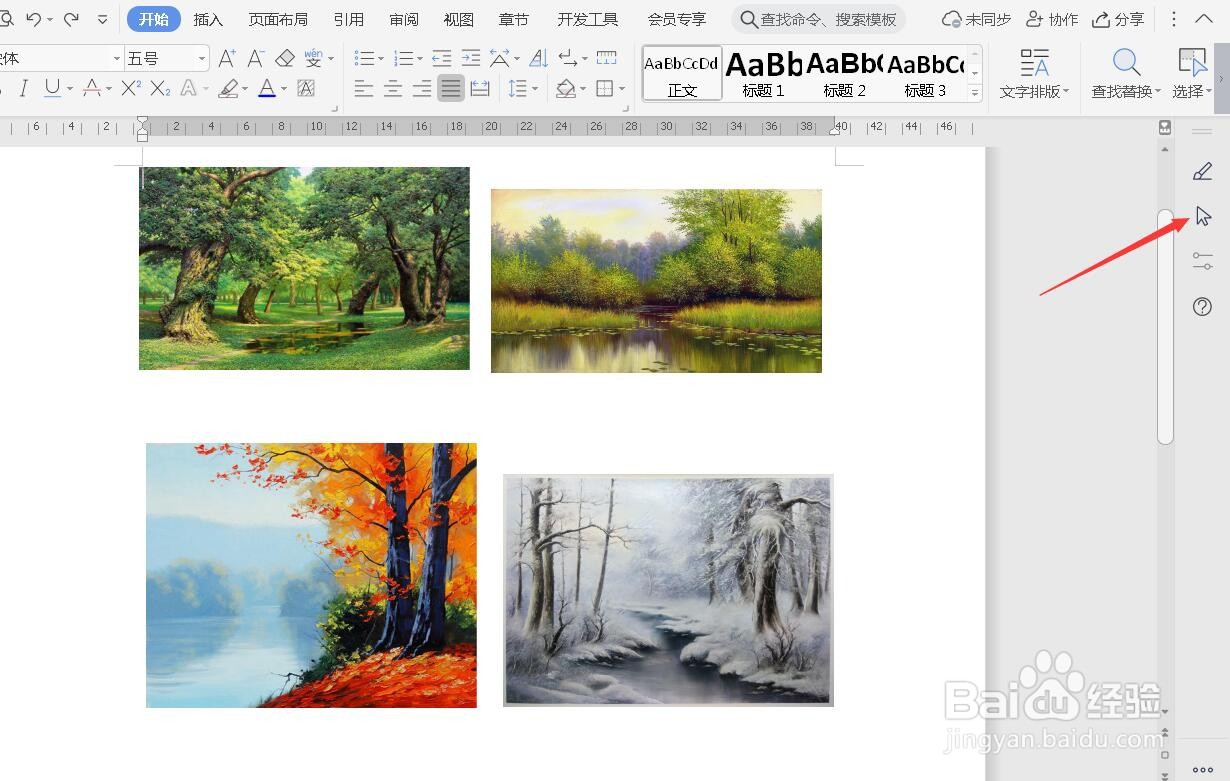
Task: Center align the text
Action: 393,89
